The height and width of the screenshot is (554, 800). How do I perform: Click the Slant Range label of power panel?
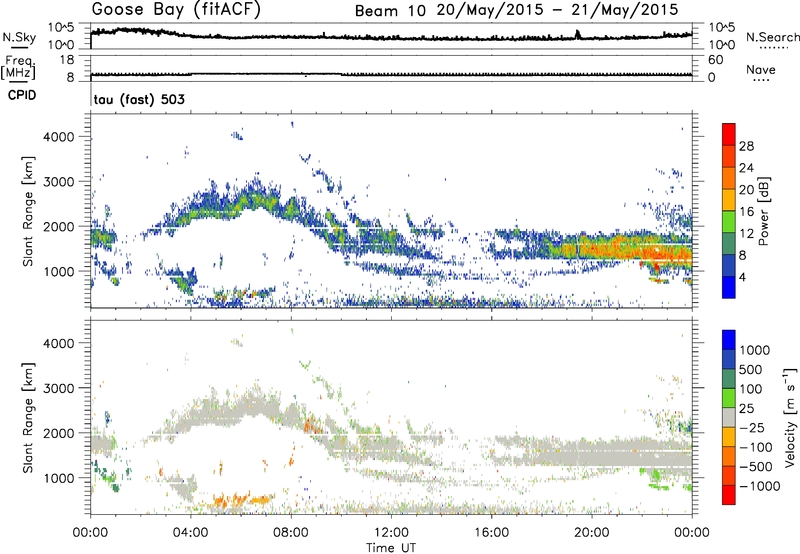(x=28, y=211)
